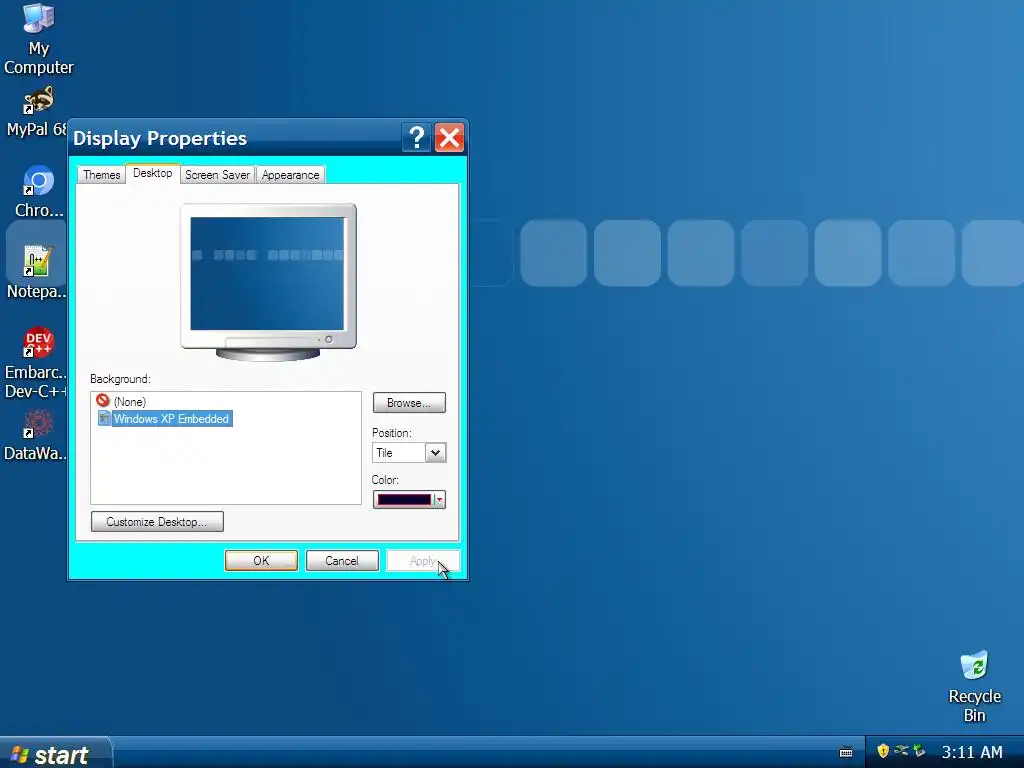
Task: Click the Cancel button
Action: pos(342,560)
